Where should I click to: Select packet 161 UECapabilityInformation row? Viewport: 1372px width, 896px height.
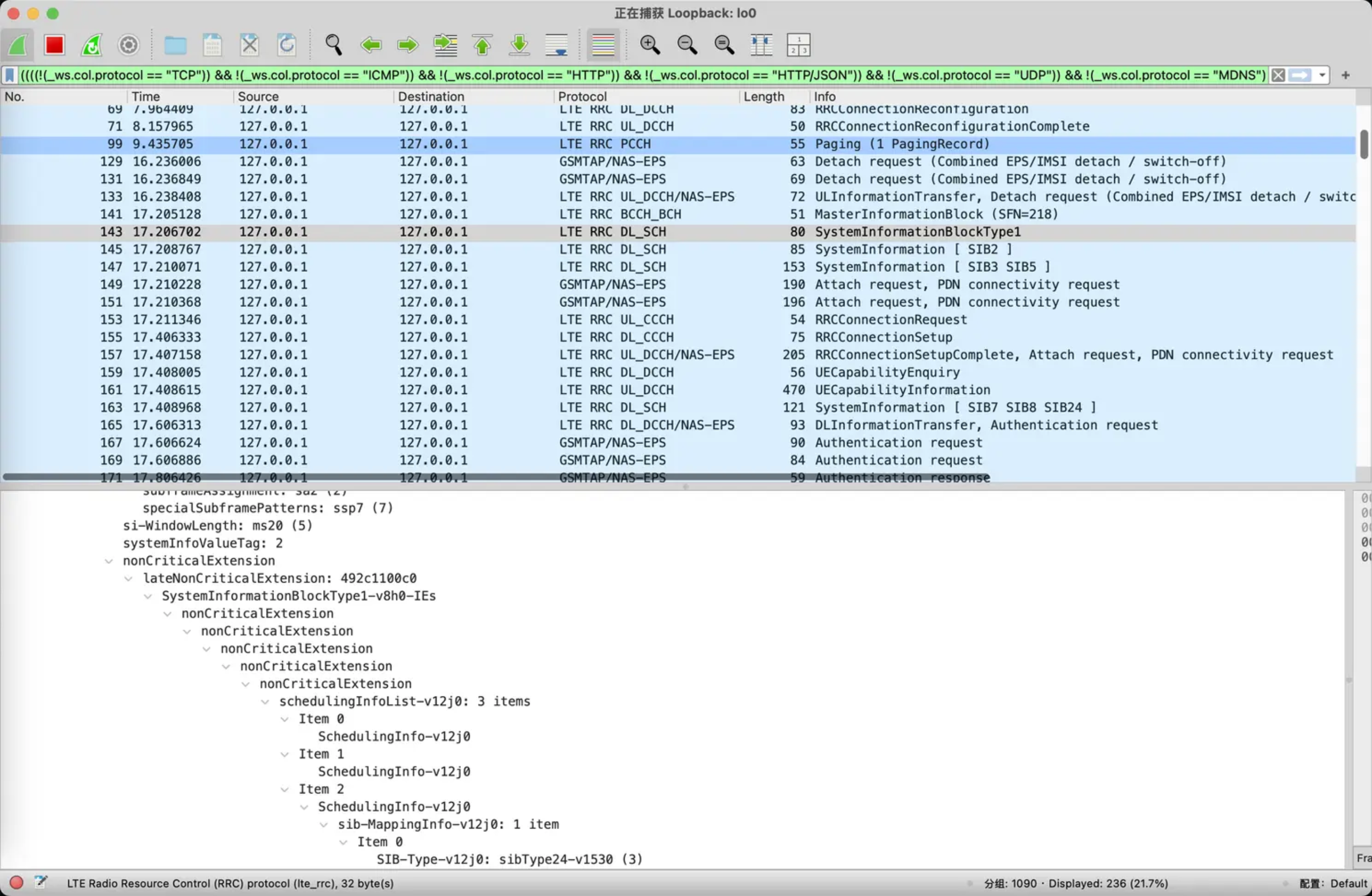[x=677, y=389]
